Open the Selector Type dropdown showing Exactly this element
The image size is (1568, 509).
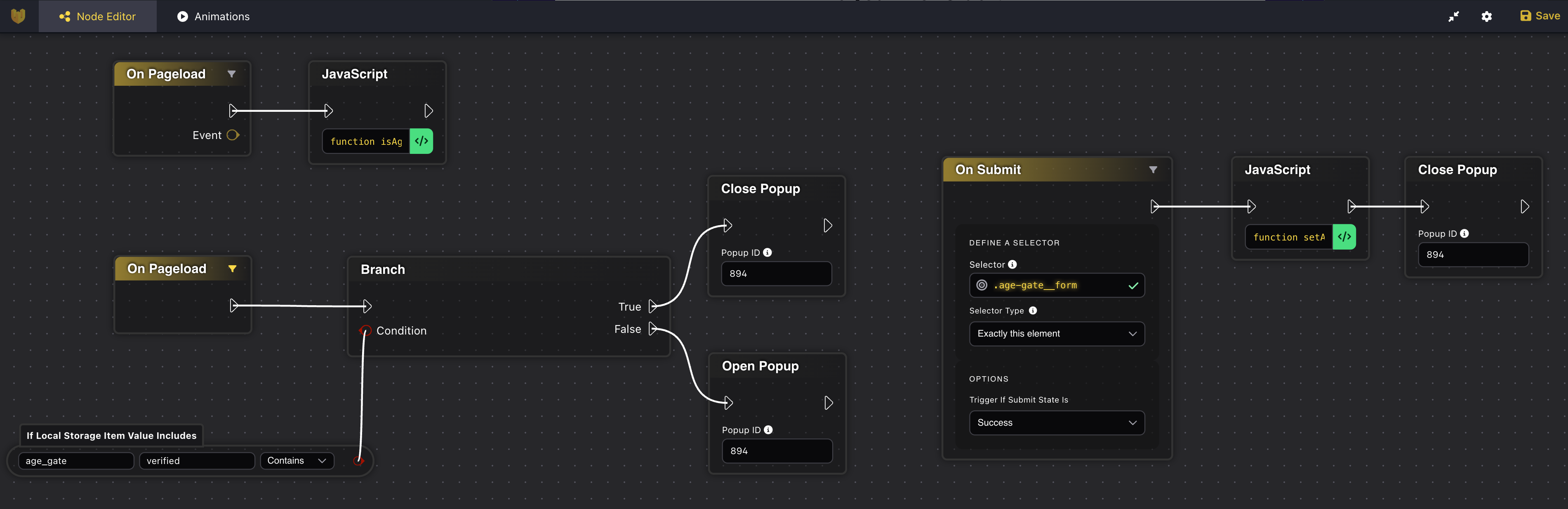pyautogui.click(x=1057, y=334)
